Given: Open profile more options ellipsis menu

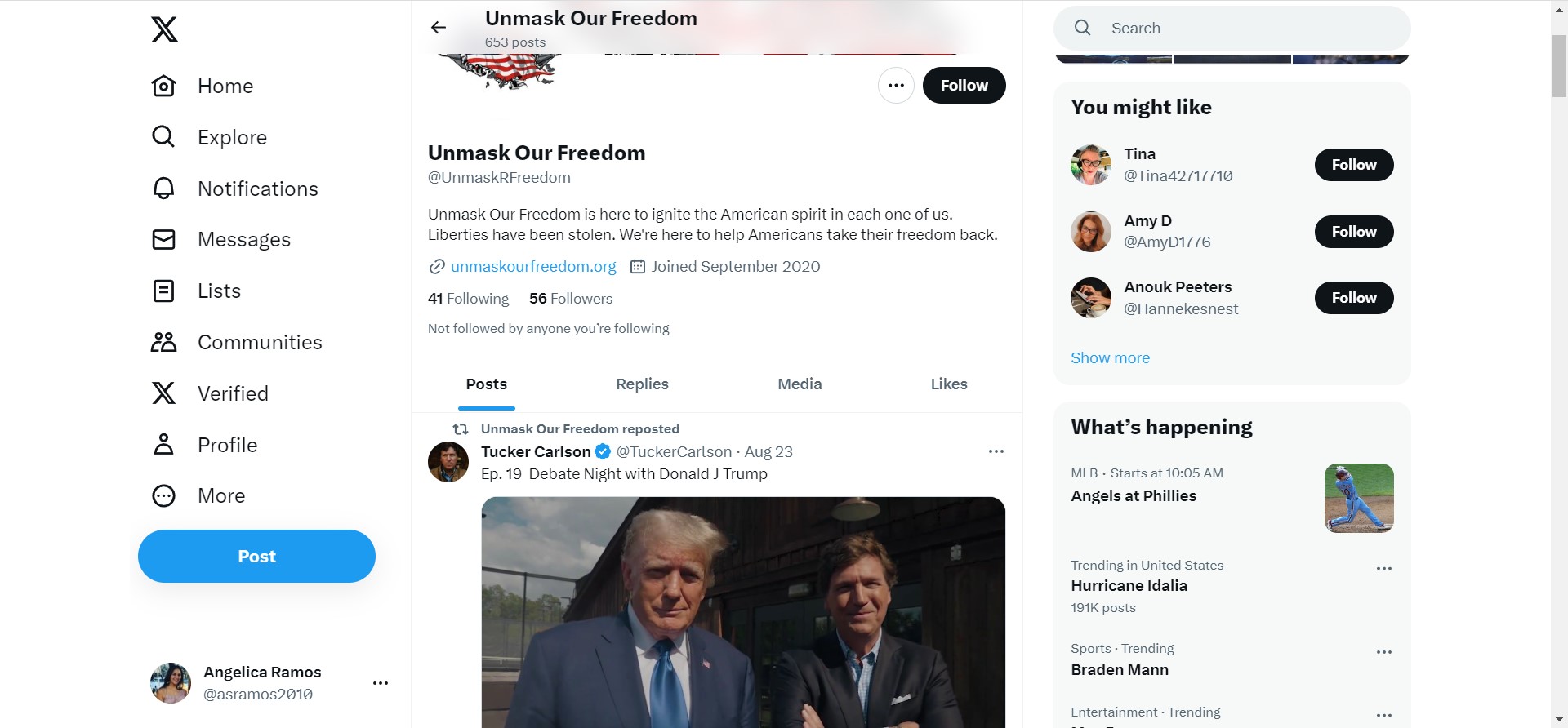Looking at the screenshot, I should tap(896, 86).
